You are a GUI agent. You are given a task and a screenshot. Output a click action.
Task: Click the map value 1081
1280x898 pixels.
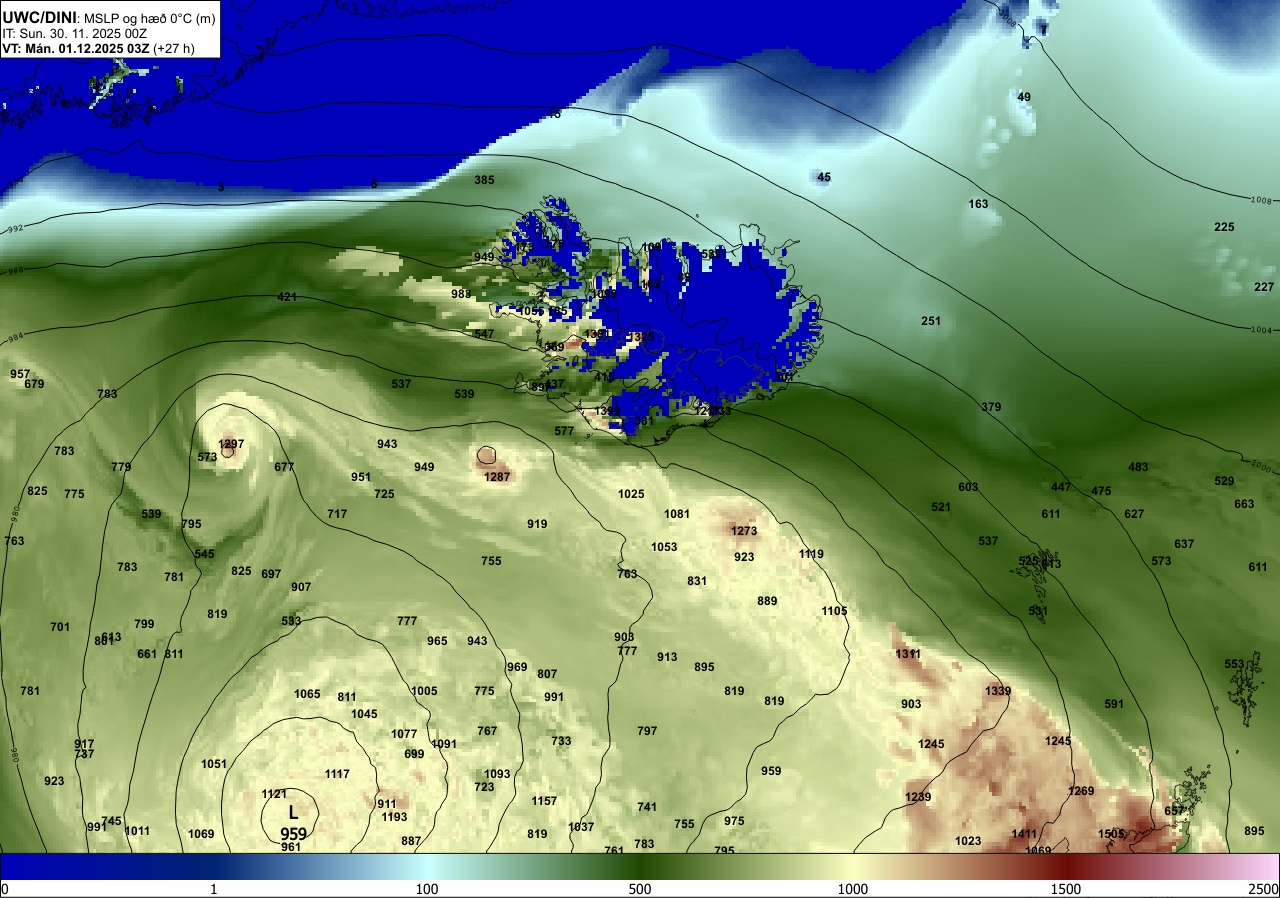tap(677, 514)
